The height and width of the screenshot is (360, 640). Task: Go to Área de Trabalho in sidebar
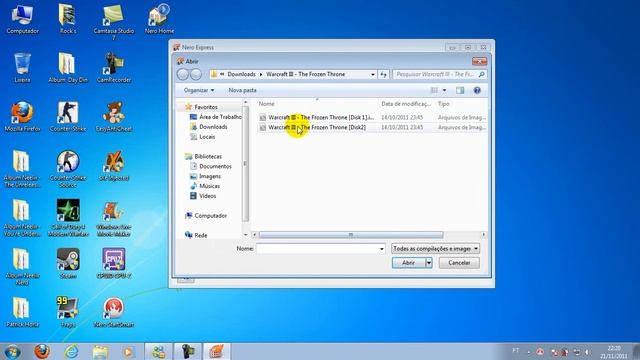click(x=216, y=117)
